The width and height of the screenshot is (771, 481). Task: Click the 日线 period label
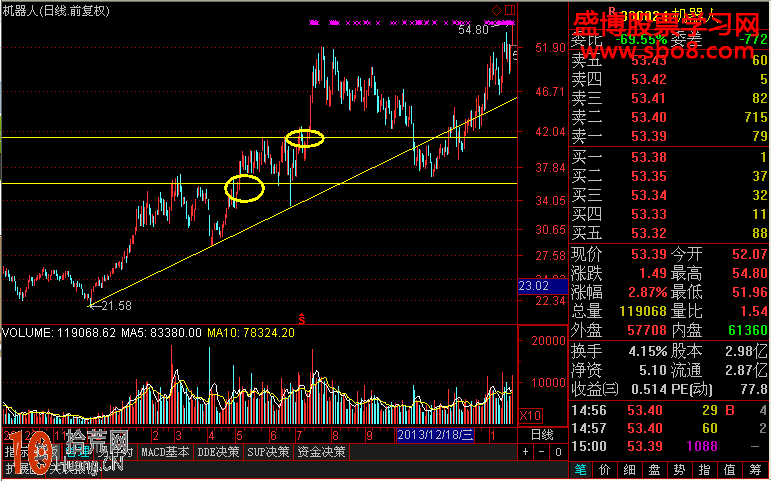(x=543, y=435)
